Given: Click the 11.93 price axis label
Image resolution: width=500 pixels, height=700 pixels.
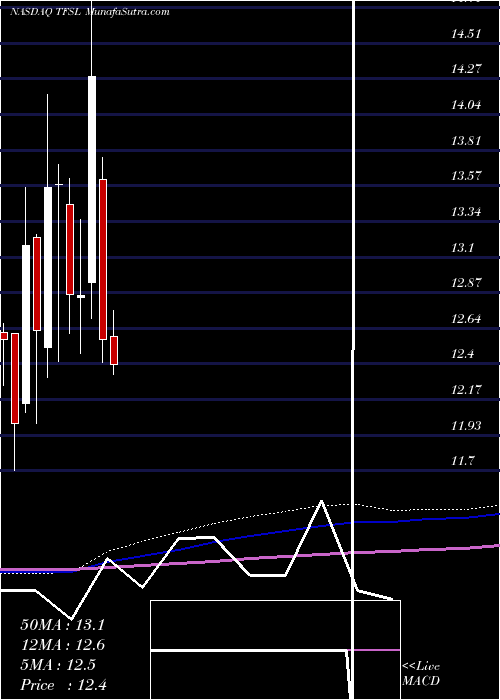Looking at the screenshot, I should pos(467,426).
